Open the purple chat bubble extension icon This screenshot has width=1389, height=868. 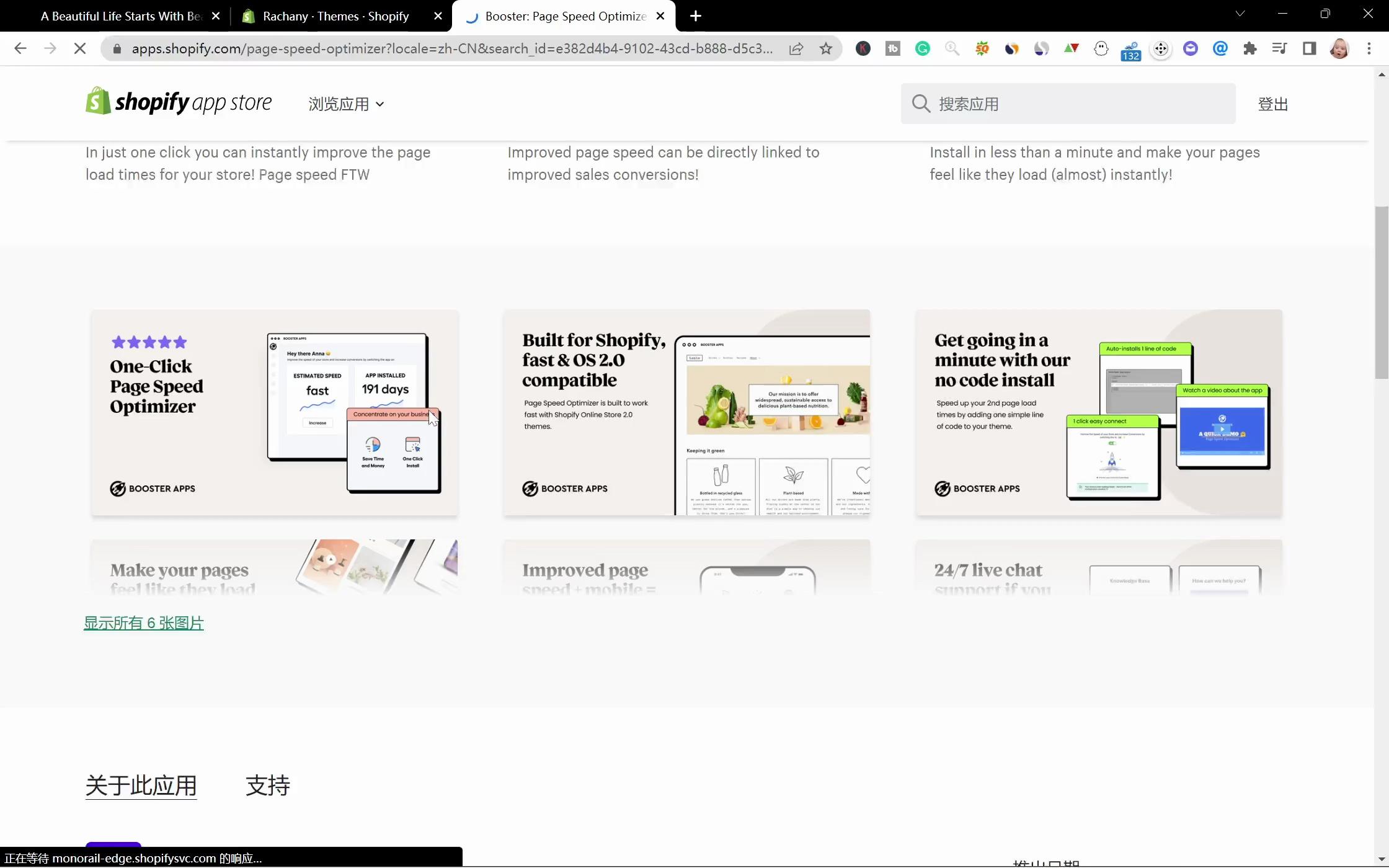coord(1190,48)
